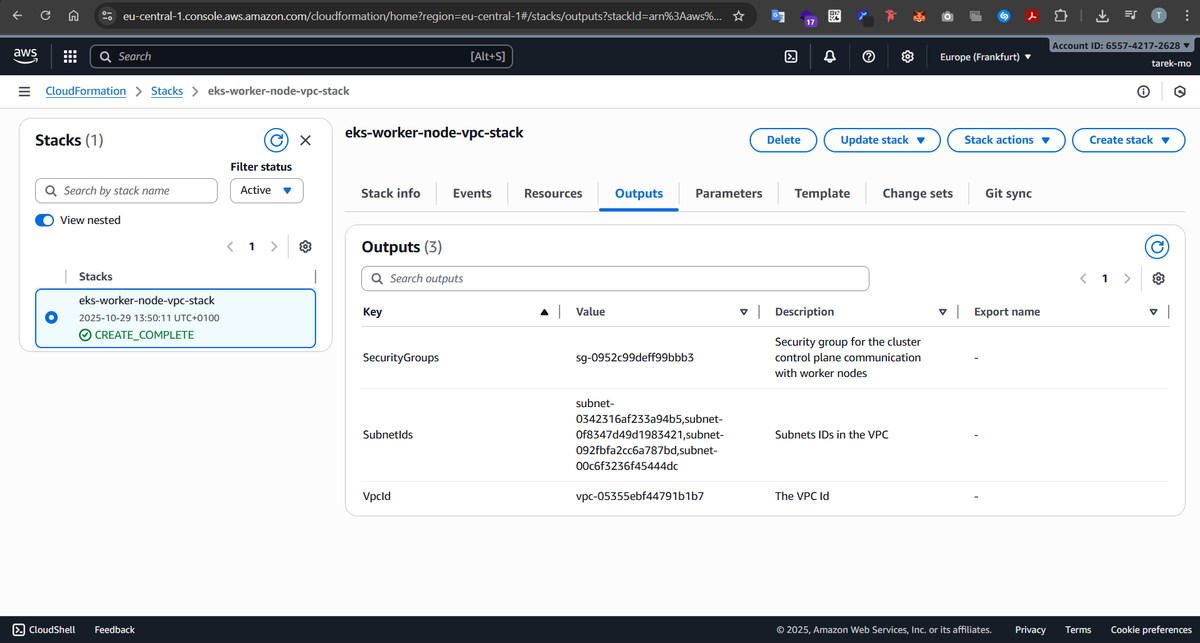Open the QR code extension
1200x643 pixels.
[x=835, y=16]
